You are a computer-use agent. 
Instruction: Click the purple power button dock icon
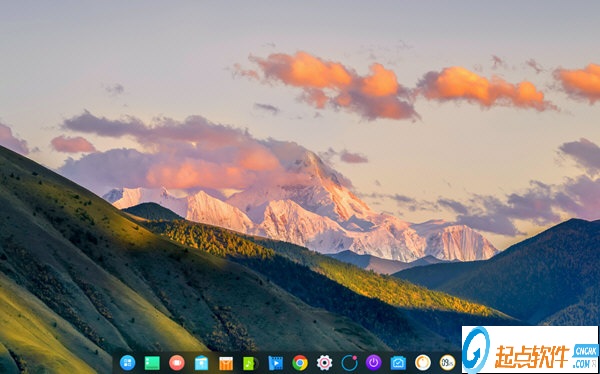(x=373, y=363)
